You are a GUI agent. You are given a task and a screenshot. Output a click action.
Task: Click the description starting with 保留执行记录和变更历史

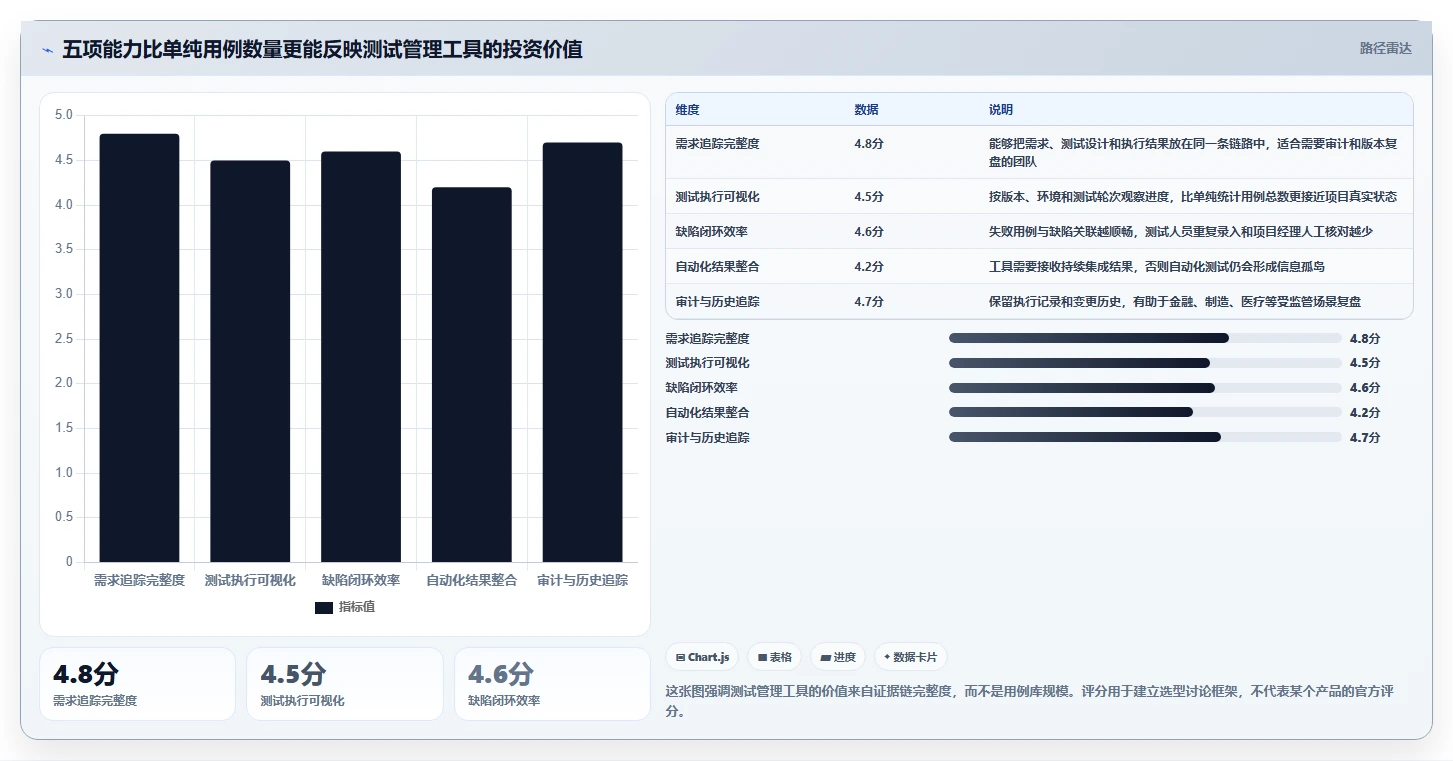tap(1175, 302)
